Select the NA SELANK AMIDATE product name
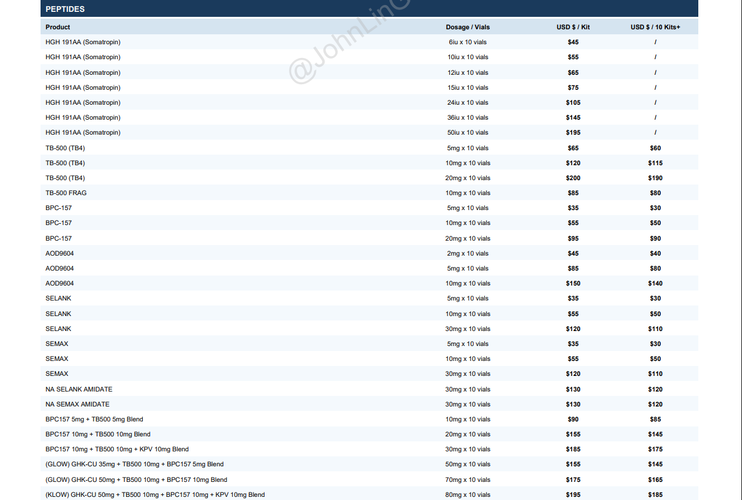 click(79, 389)
